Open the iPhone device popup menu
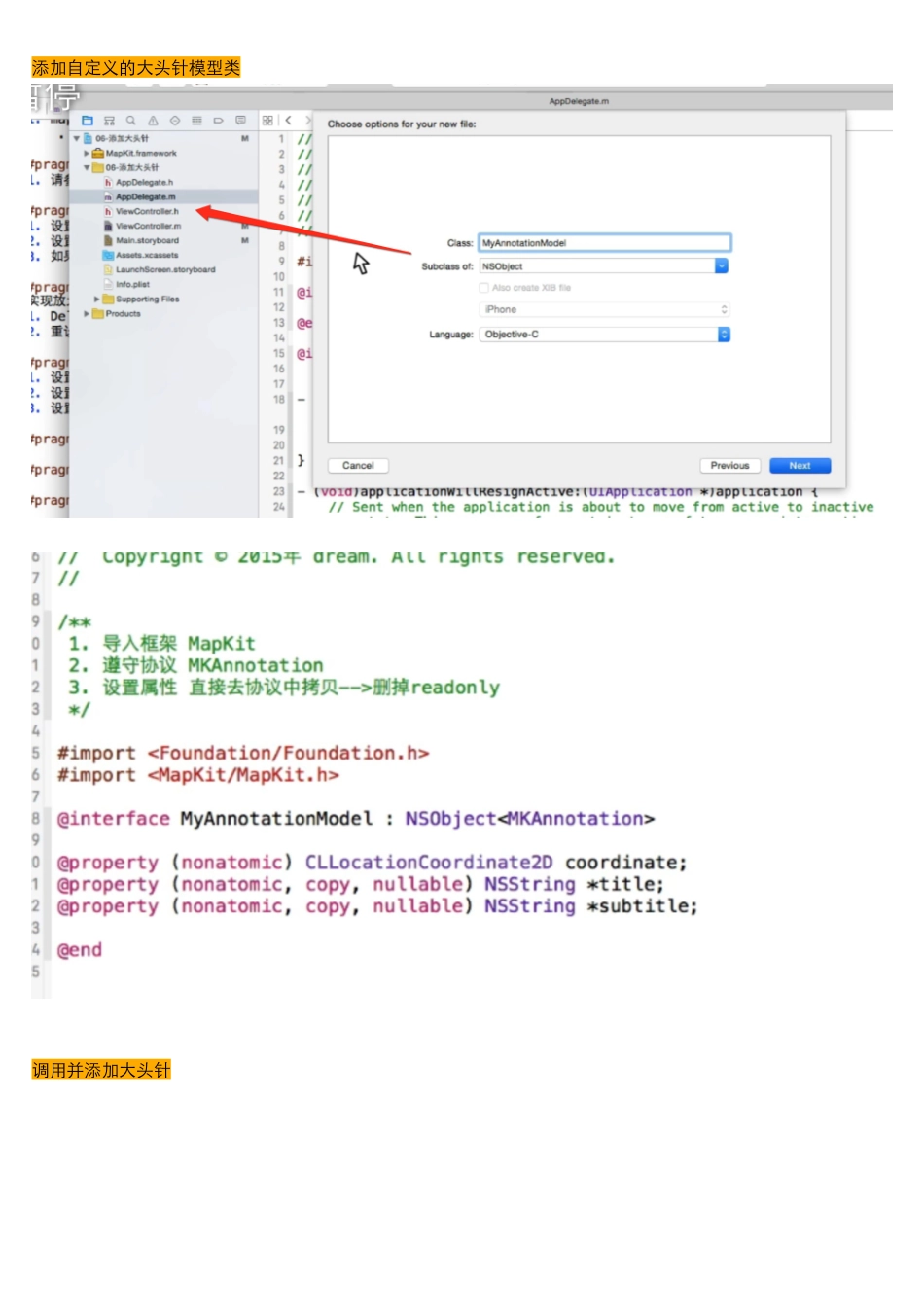The height and width of the screenshot is (1308, 924). (x=604, y=310)
